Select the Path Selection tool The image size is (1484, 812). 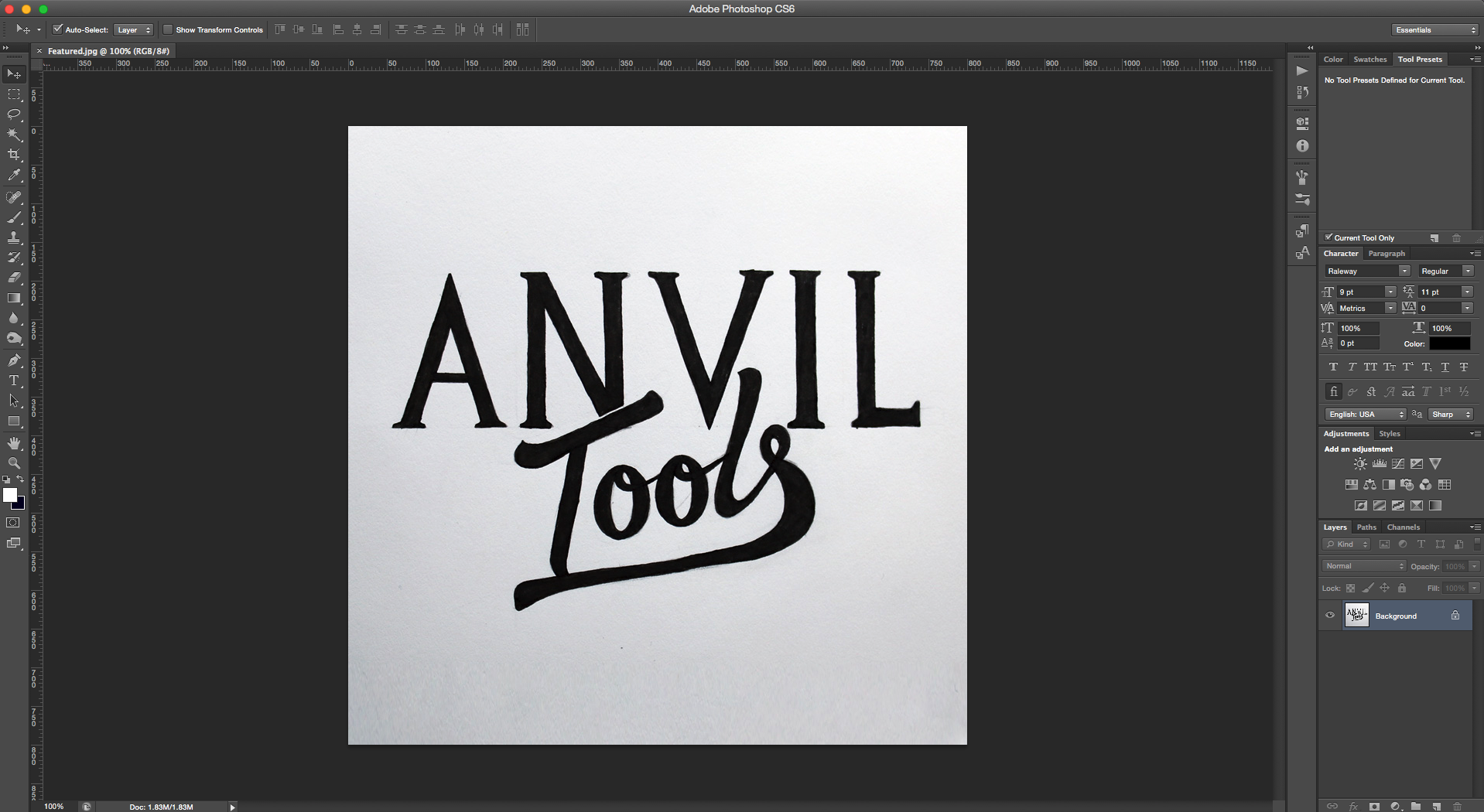[x=14, y=401]
